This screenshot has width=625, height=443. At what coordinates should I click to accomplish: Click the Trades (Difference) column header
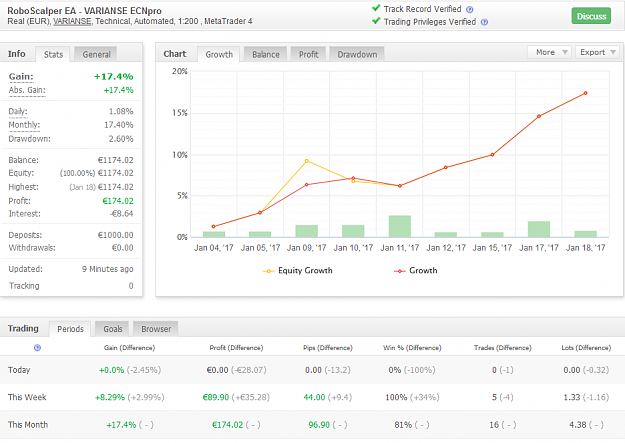pyautogui.click(x=502, y=348)
